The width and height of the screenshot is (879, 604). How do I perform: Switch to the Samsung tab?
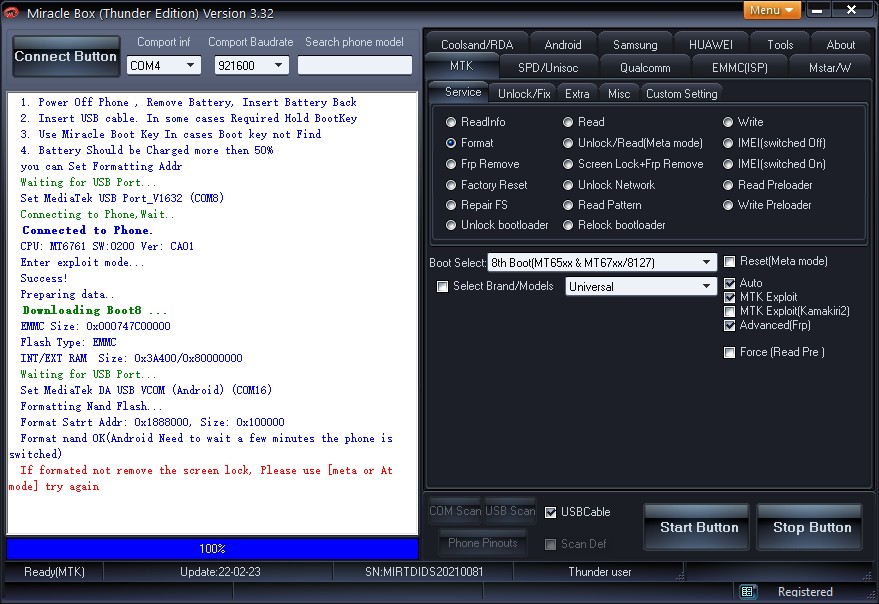point(635,44)
